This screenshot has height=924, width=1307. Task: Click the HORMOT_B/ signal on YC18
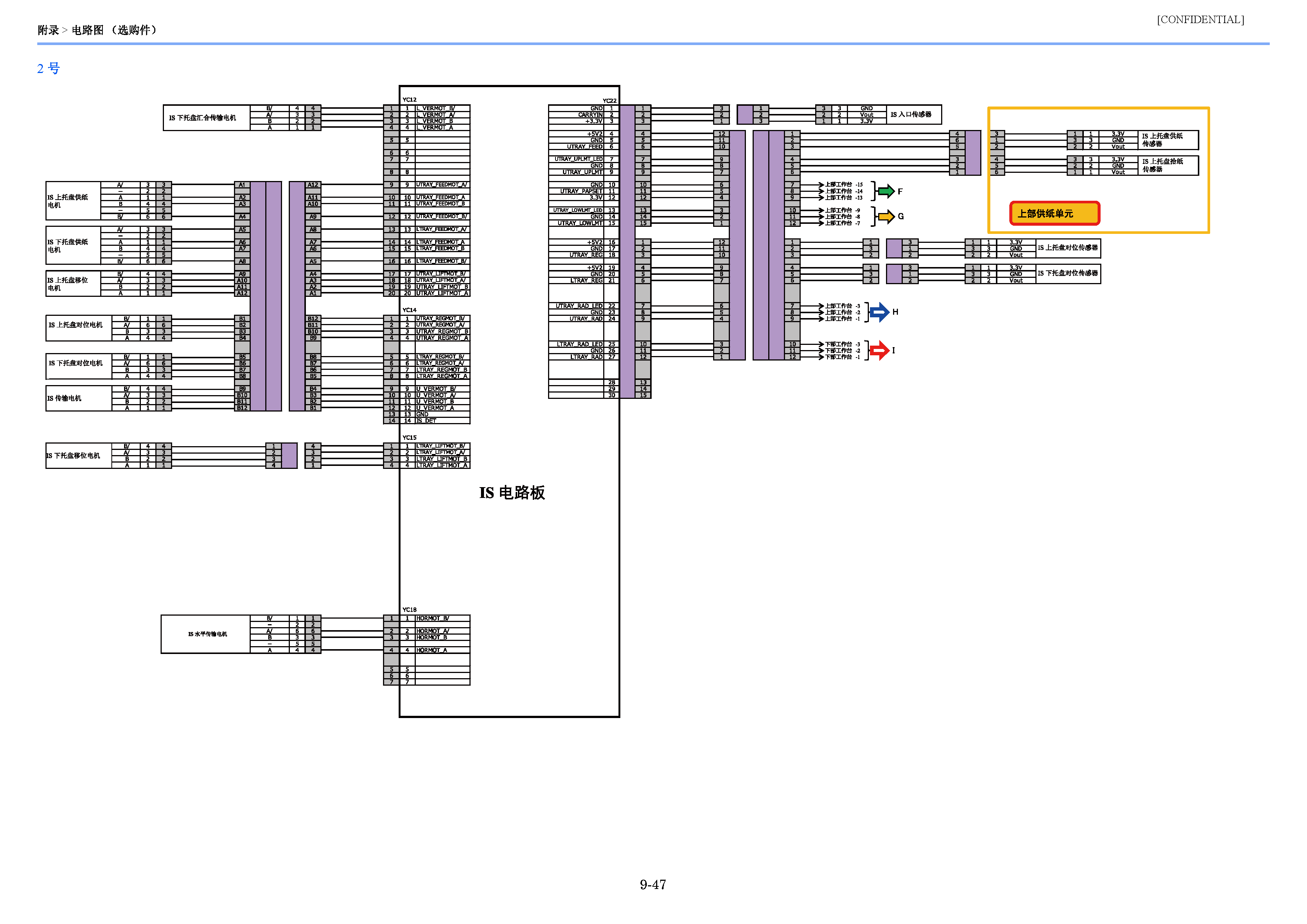(x=433, y=619)
